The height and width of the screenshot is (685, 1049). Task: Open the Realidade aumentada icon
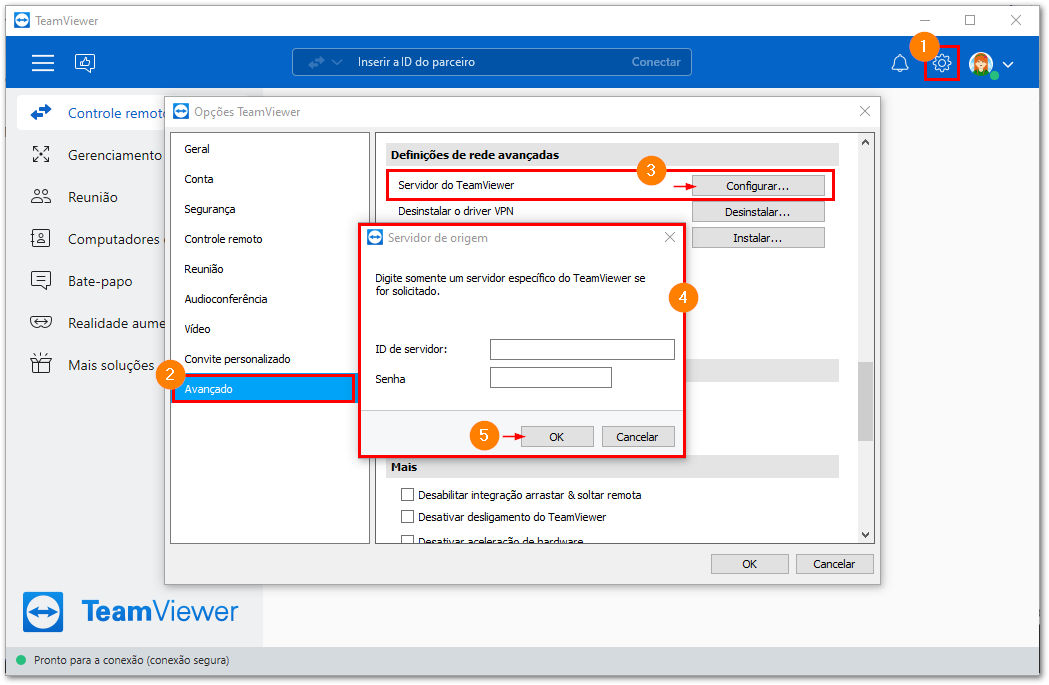point(41,322)
